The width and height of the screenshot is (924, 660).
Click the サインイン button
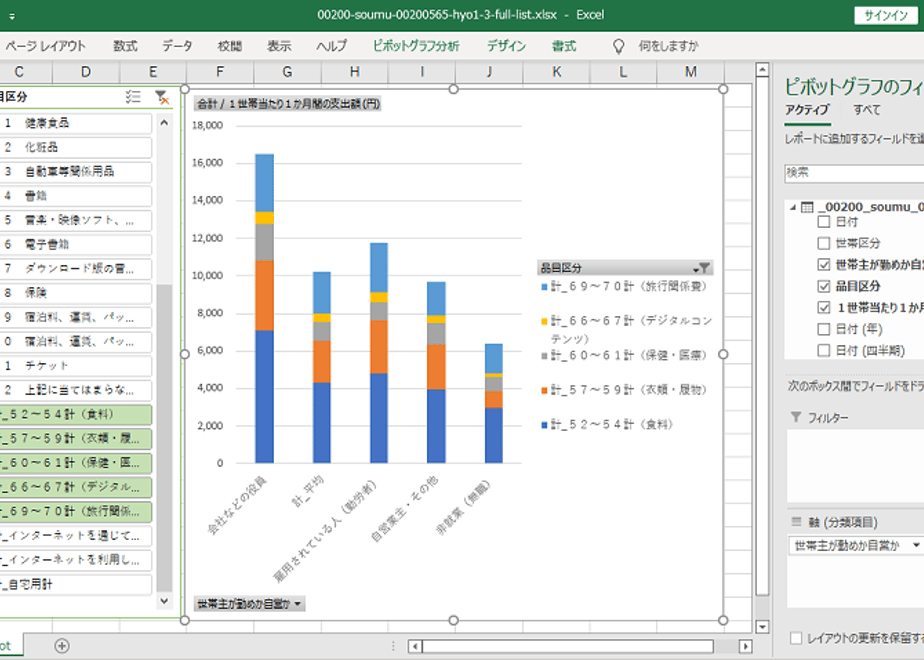(x=886, y=15)
